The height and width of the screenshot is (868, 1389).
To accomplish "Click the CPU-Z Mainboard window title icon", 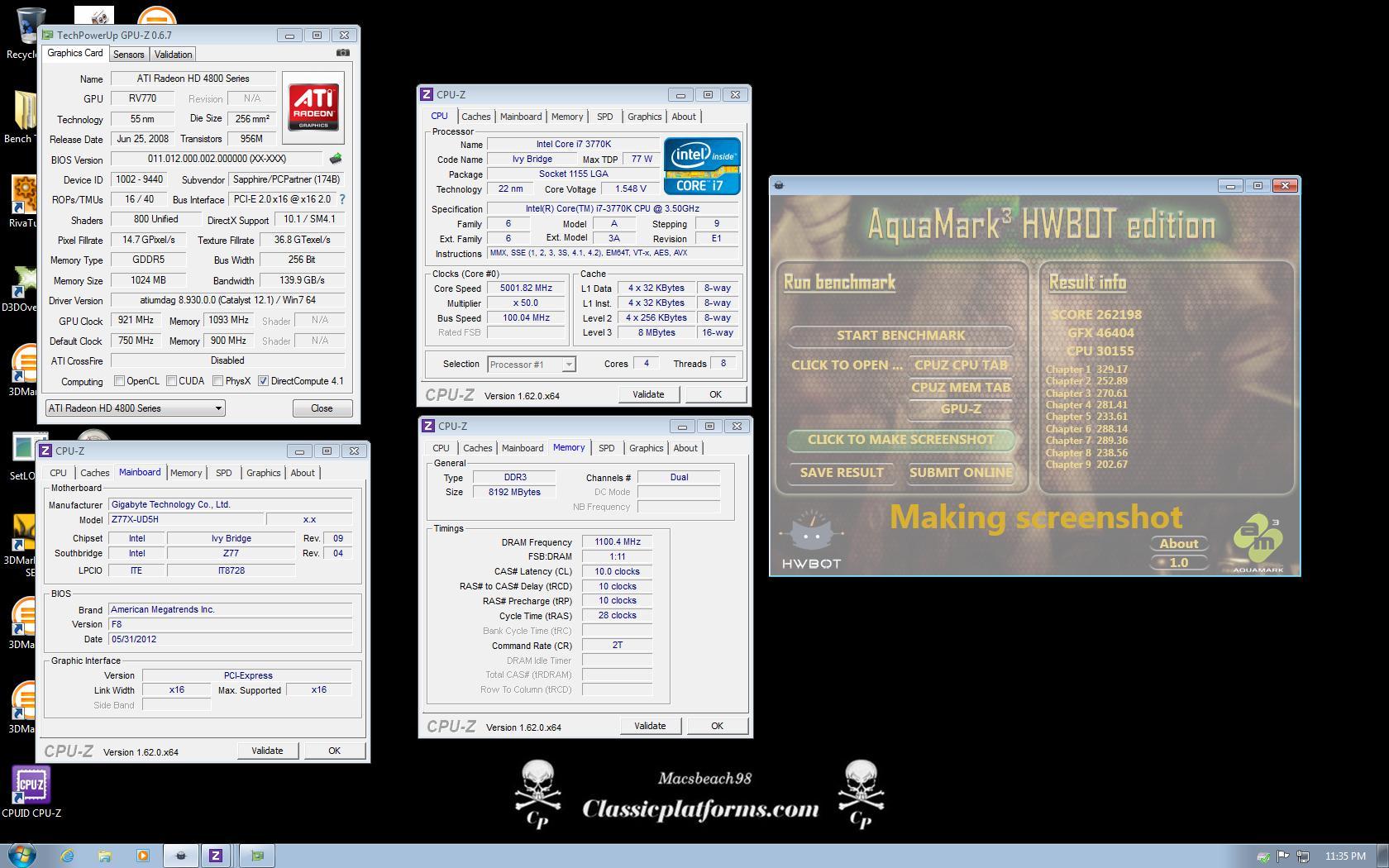I will click(46, 451).
